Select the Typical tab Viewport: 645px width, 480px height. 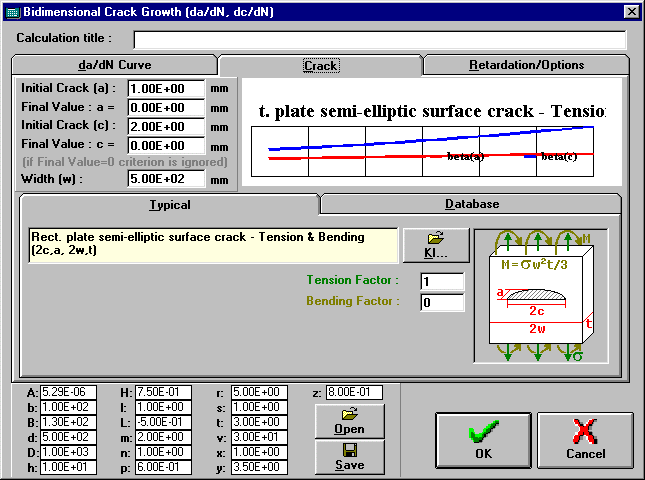pos(169,204)
